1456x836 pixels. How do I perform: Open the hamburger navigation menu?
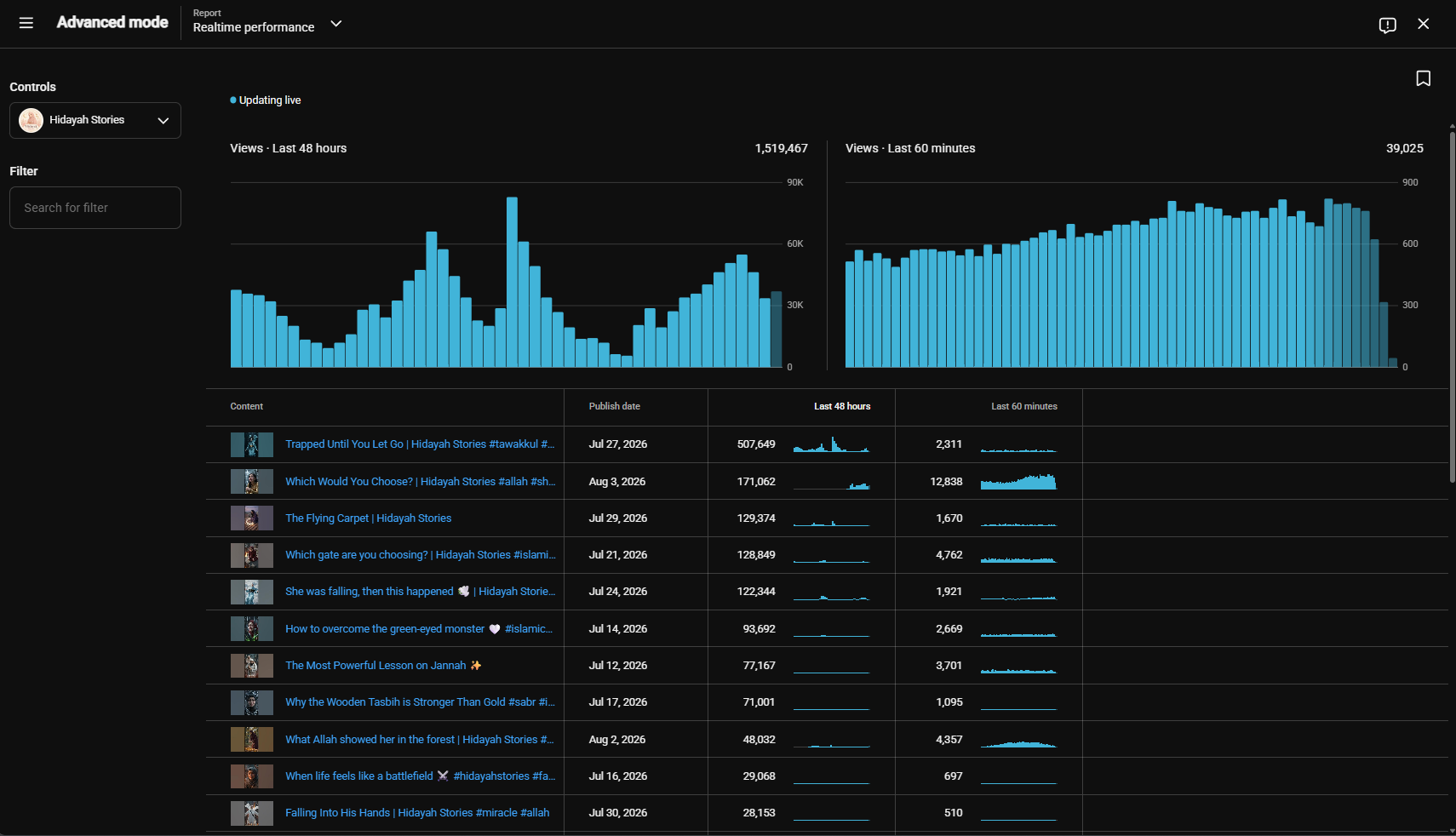[x=26, y=23]
